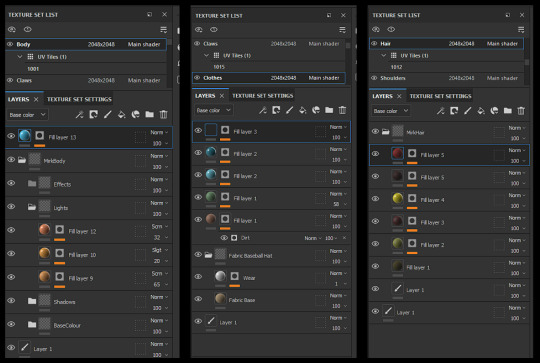The width and height of the screenshot is (540, 363).
Task: Open the left panel Base color channel dropdown
Action: point(27,115)
